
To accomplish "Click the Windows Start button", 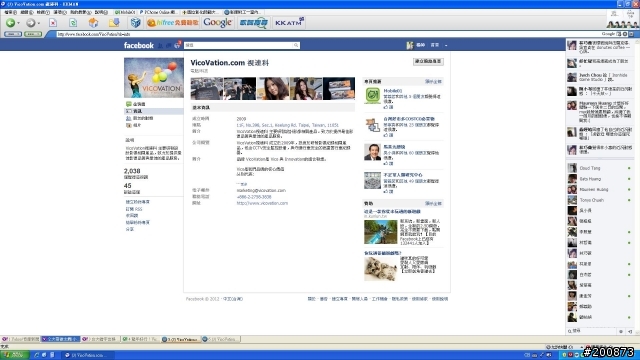I will 15,355.
